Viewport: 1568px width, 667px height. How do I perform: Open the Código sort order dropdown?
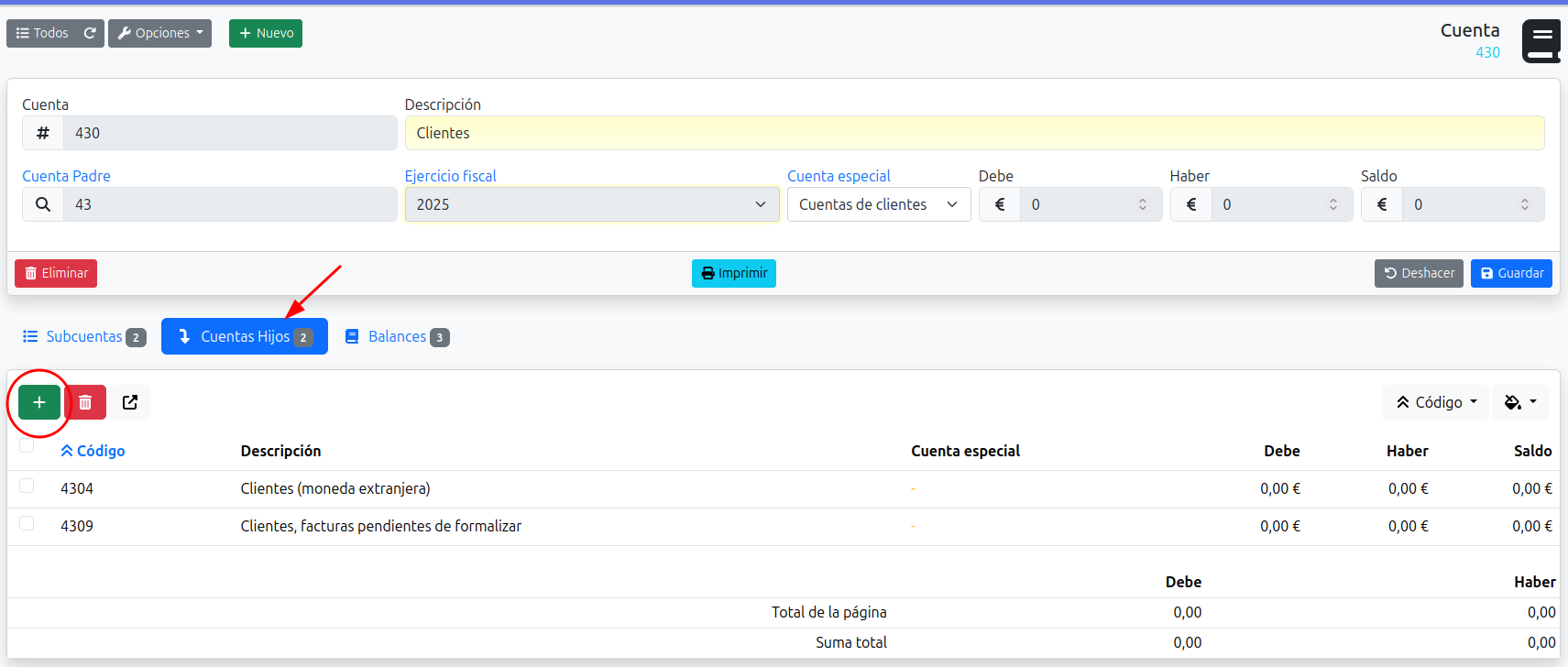click(x=1435, y=402)
